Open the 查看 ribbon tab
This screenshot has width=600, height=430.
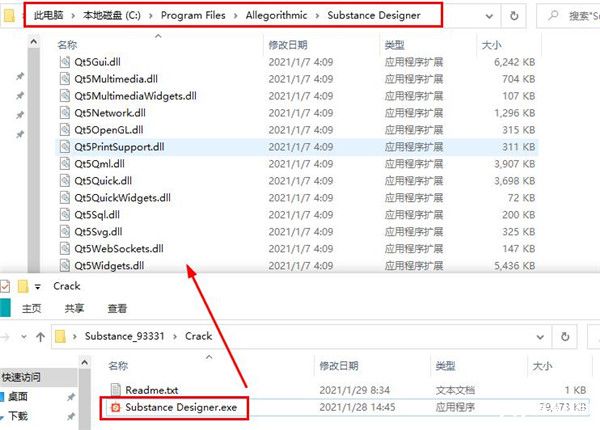(x=117, y=308)
